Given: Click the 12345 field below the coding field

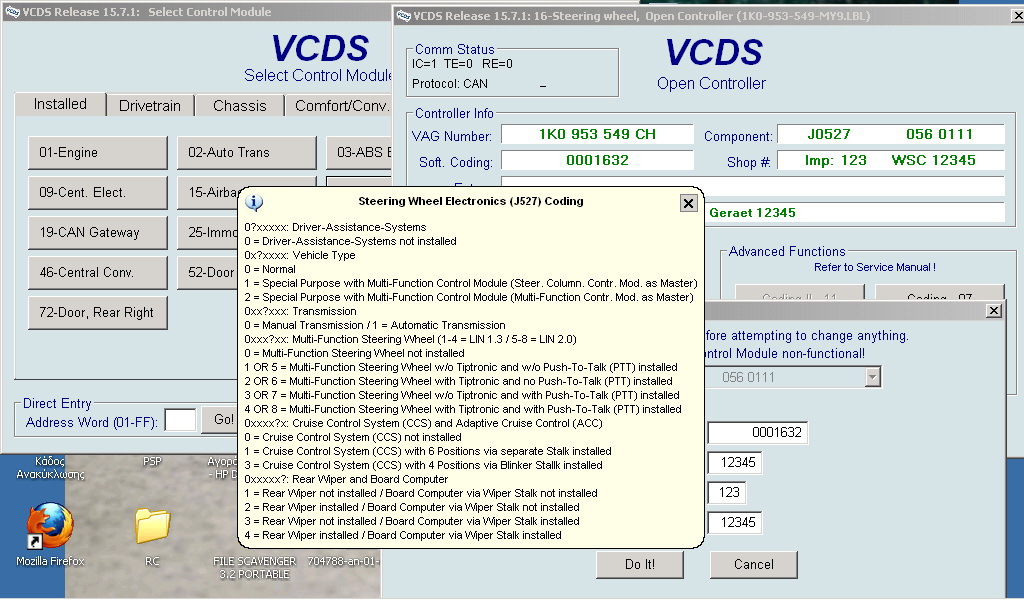Looking at the screenshot, I should [x=735, y=462].
